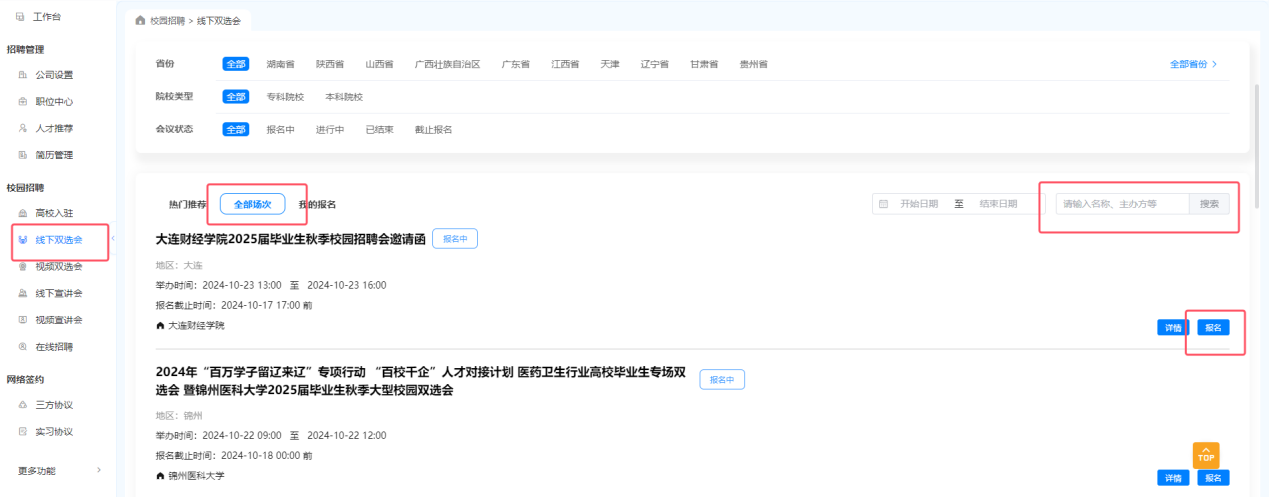Click 报名 for 大连财经学院 job fair
This screenshot has height=497, width=1269.
click(1213, 327)
